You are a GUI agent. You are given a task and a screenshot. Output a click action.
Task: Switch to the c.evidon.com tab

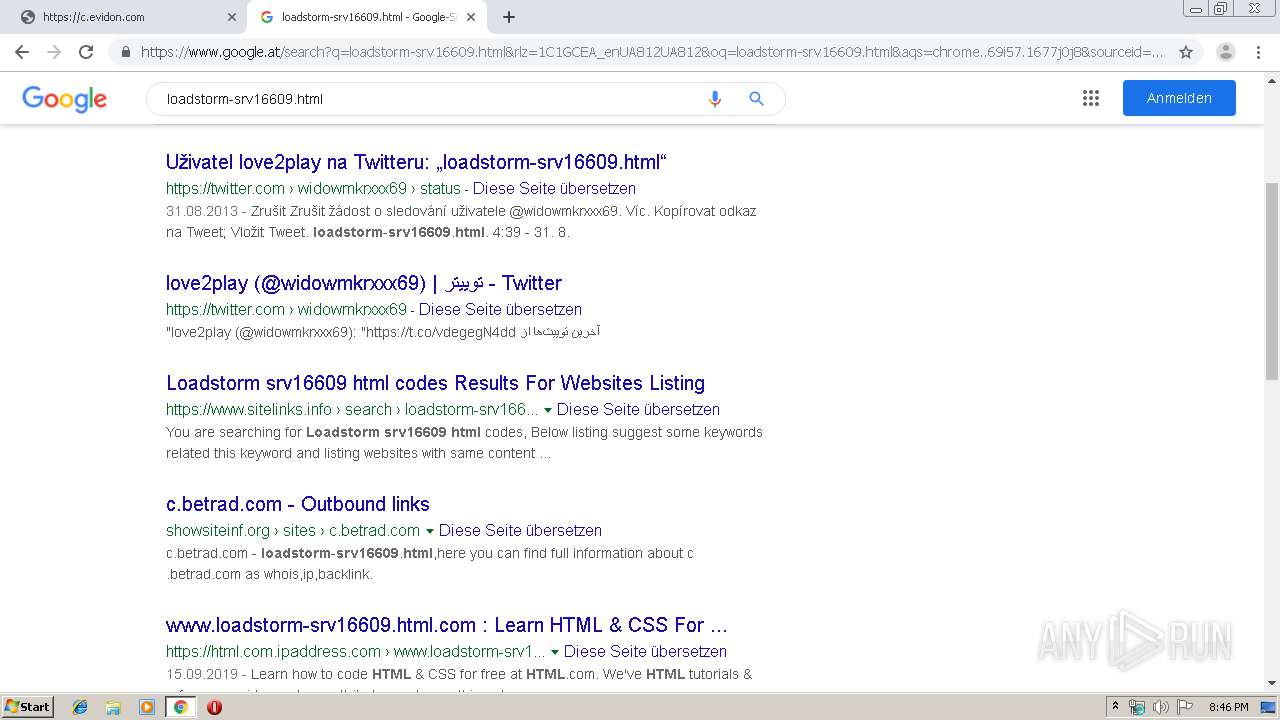pyautogui.click(x=125, y=17)
